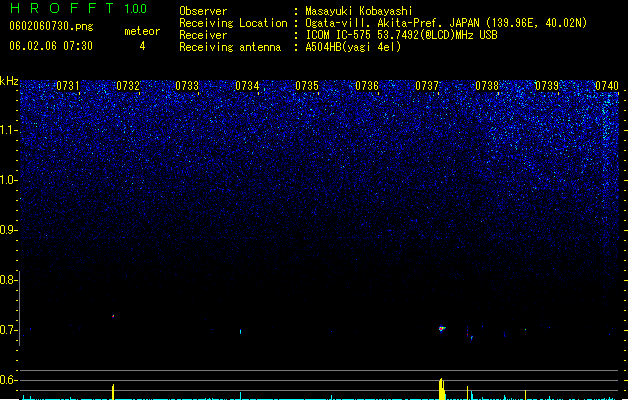Click the 0738 time marker
The image size is (629, 400).
click(487, 86)
